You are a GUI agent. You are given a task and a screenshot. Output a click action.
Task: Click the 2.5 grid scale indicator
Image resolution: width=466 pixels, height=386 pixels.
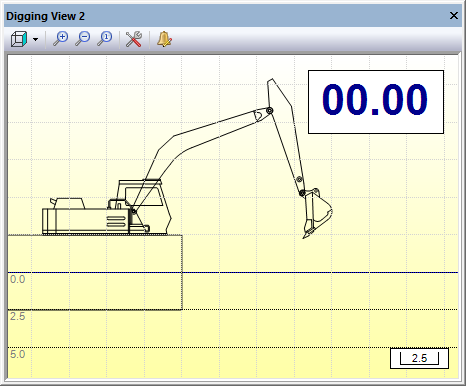(419, 358)
